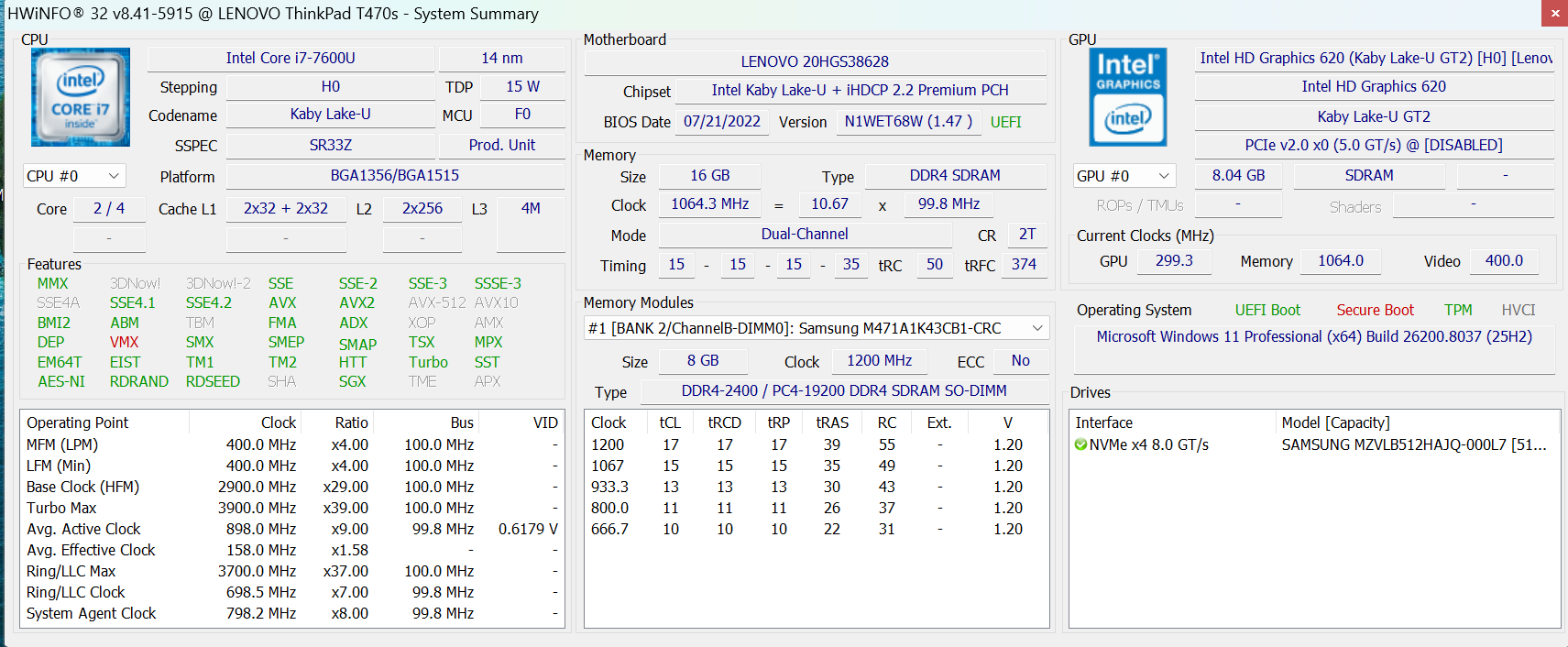Click the Intel Core i7 CPU logo

coord(81,97)
